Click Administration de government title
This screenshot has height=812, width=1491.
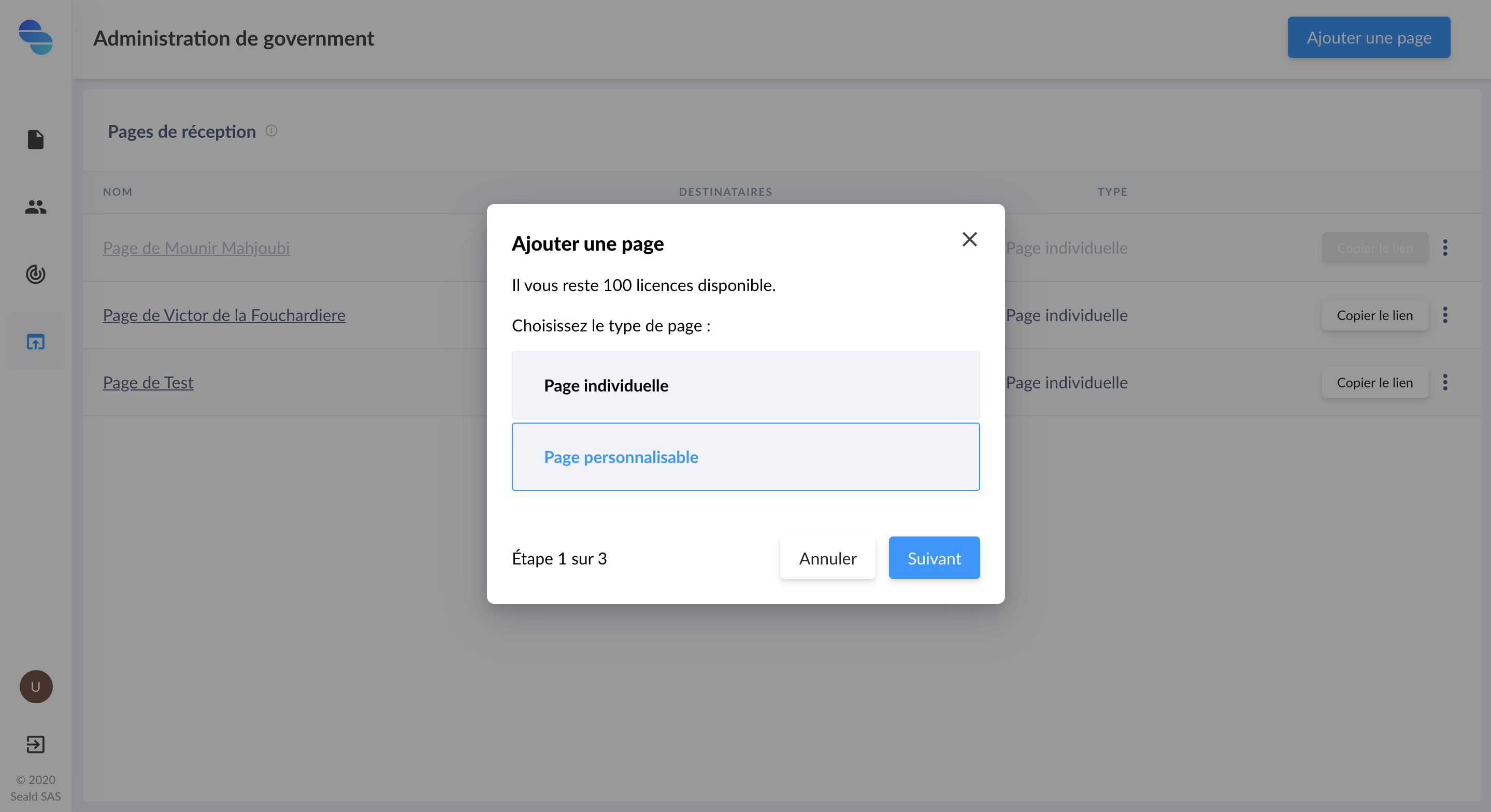pyautogui.click(x=234, y=38)
